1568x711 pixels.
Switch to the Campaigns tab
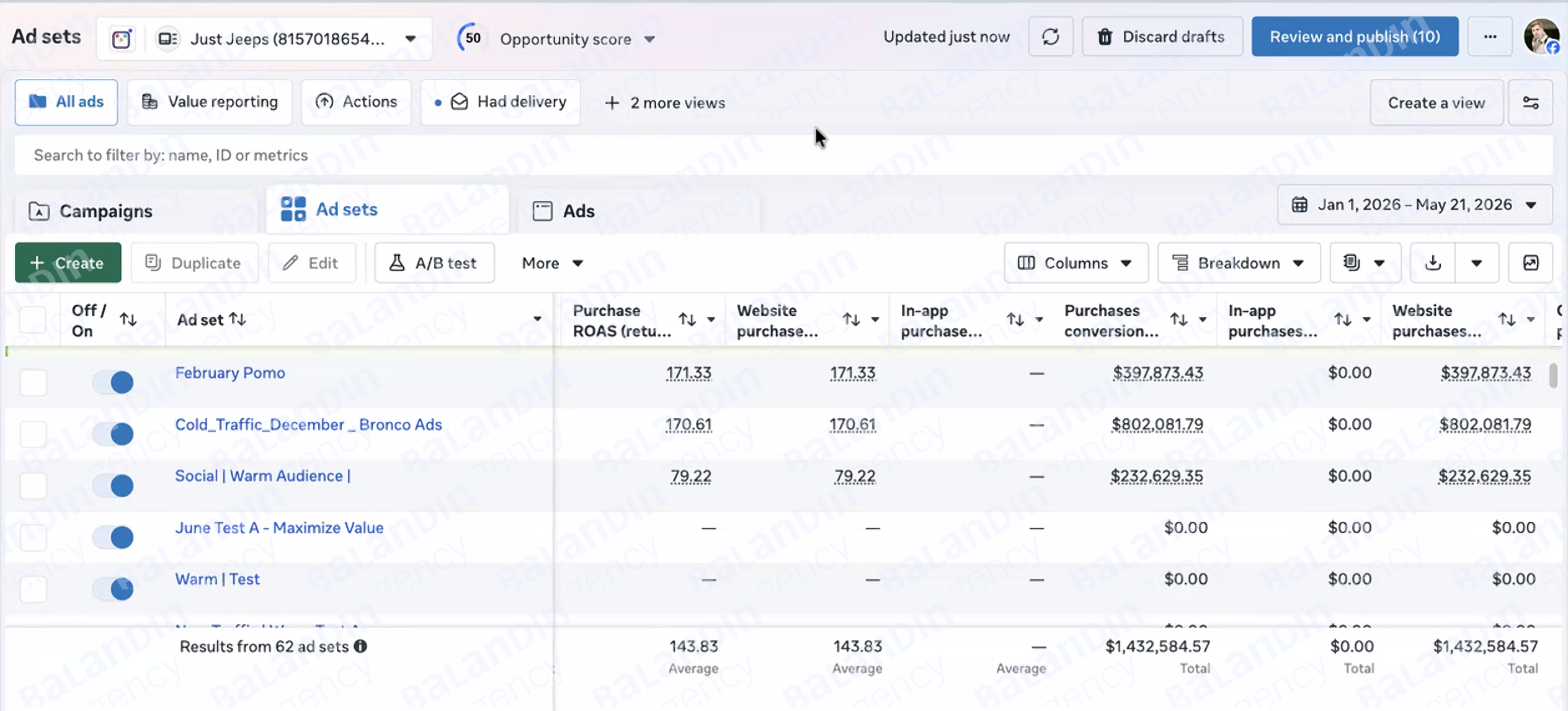(x=91, y=211)
